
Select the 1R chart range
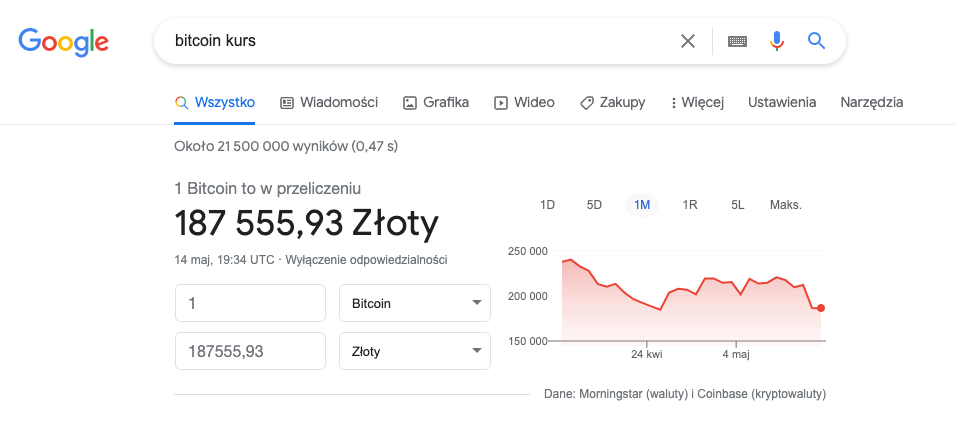(x=689, y=205)
